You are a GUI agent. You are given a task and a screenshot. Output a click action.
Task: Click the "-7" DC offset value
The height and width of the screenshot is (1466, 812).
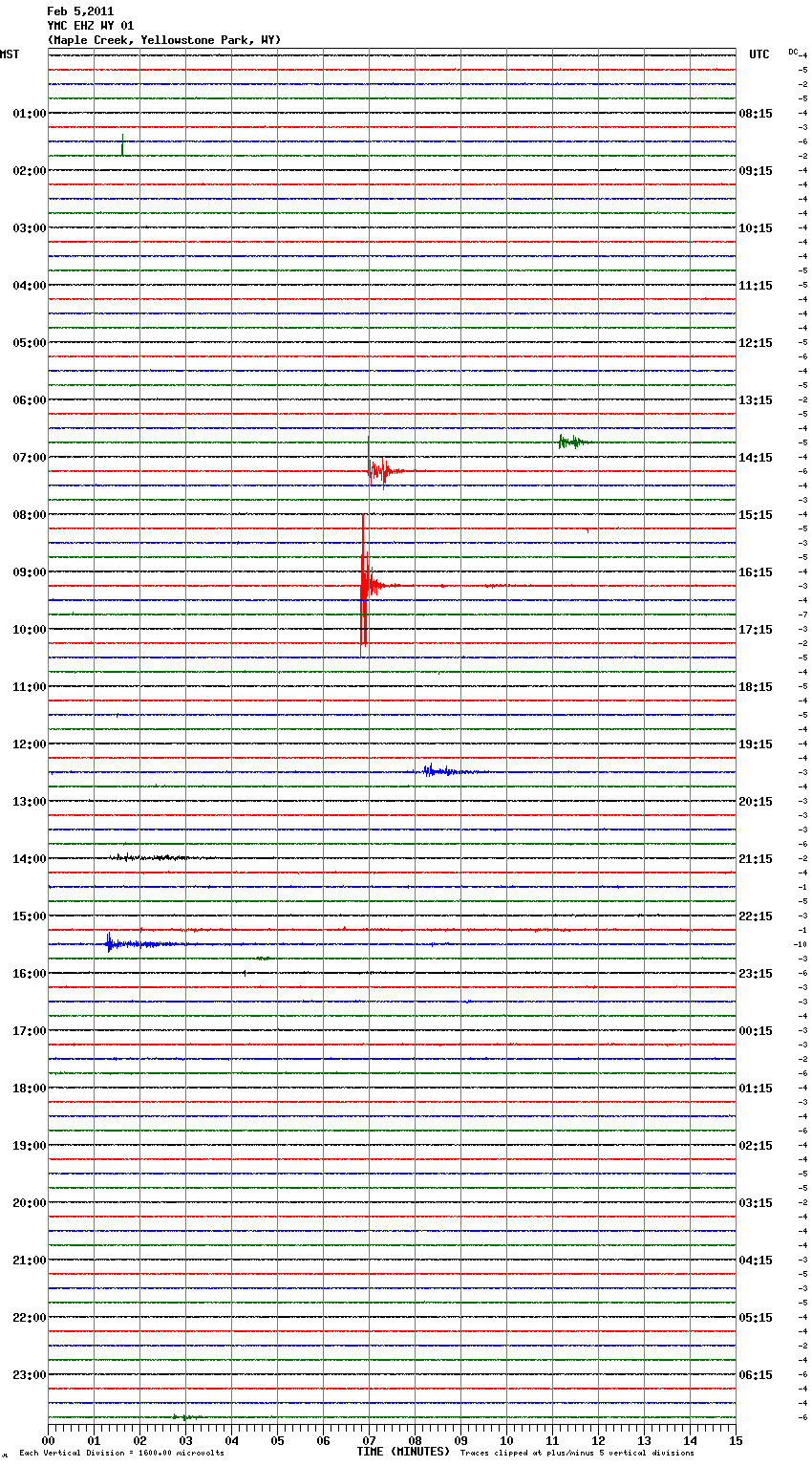pos(803,614)
